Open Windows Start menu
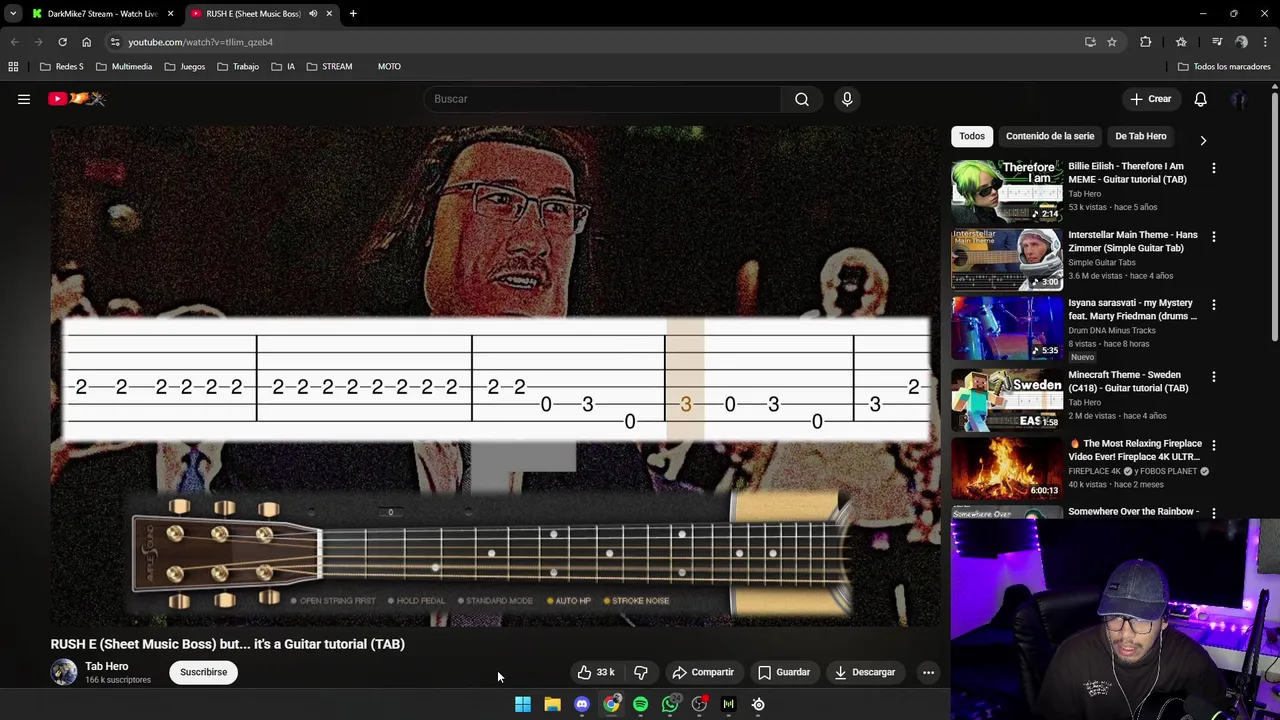 pyautogui.click(x=523, y=705)
